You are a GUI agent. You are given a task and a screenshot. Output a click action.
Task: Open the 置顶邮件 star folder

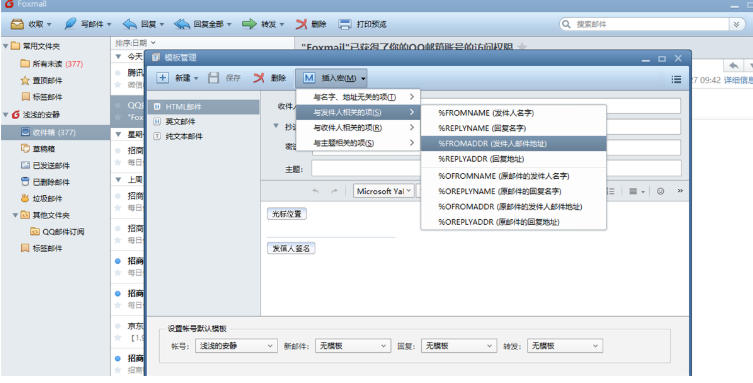(x=41, y=80)
